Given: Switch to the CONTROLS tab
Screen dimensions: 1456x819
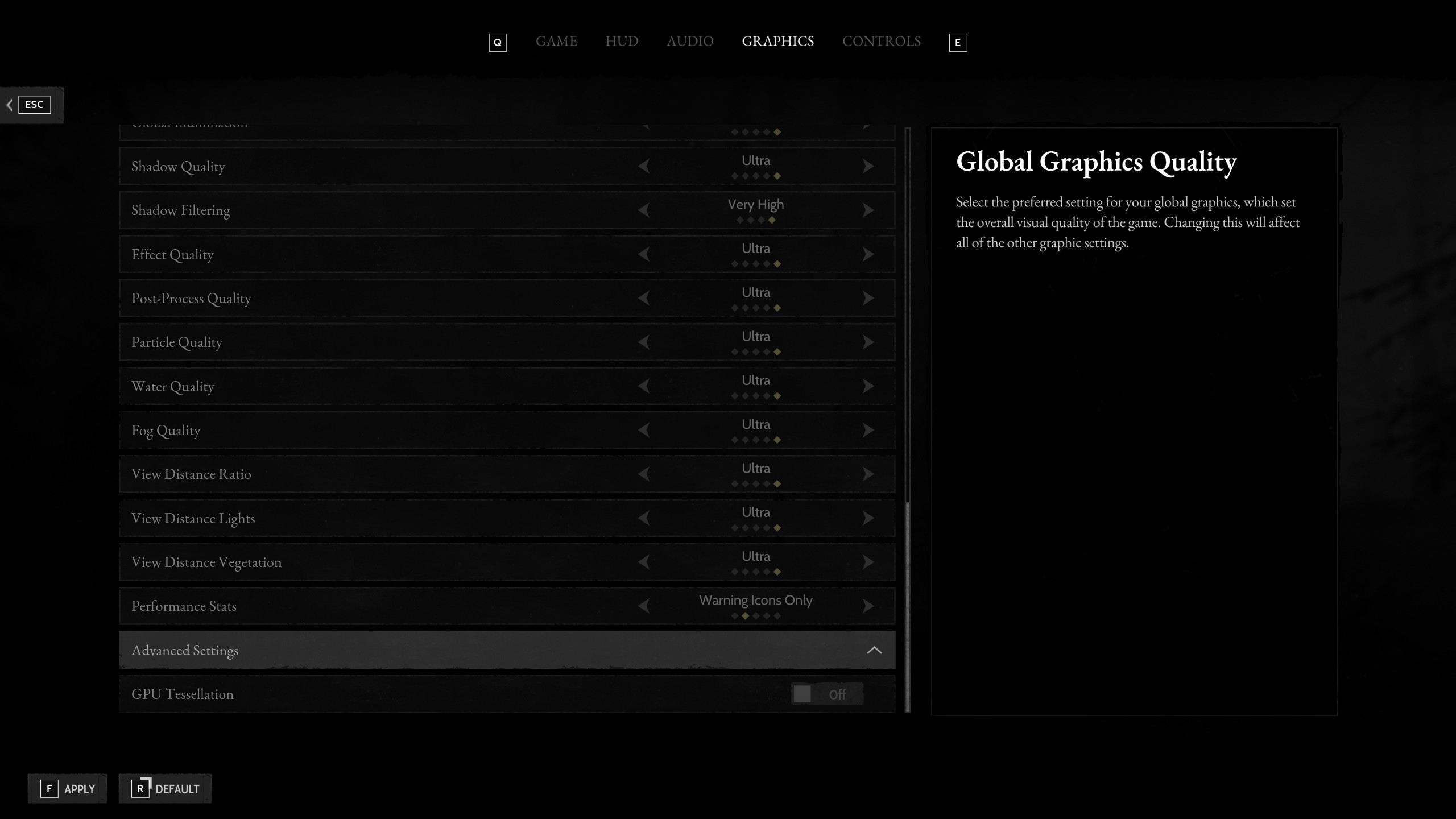Looking at the screenshot, I should click(881, 42).
